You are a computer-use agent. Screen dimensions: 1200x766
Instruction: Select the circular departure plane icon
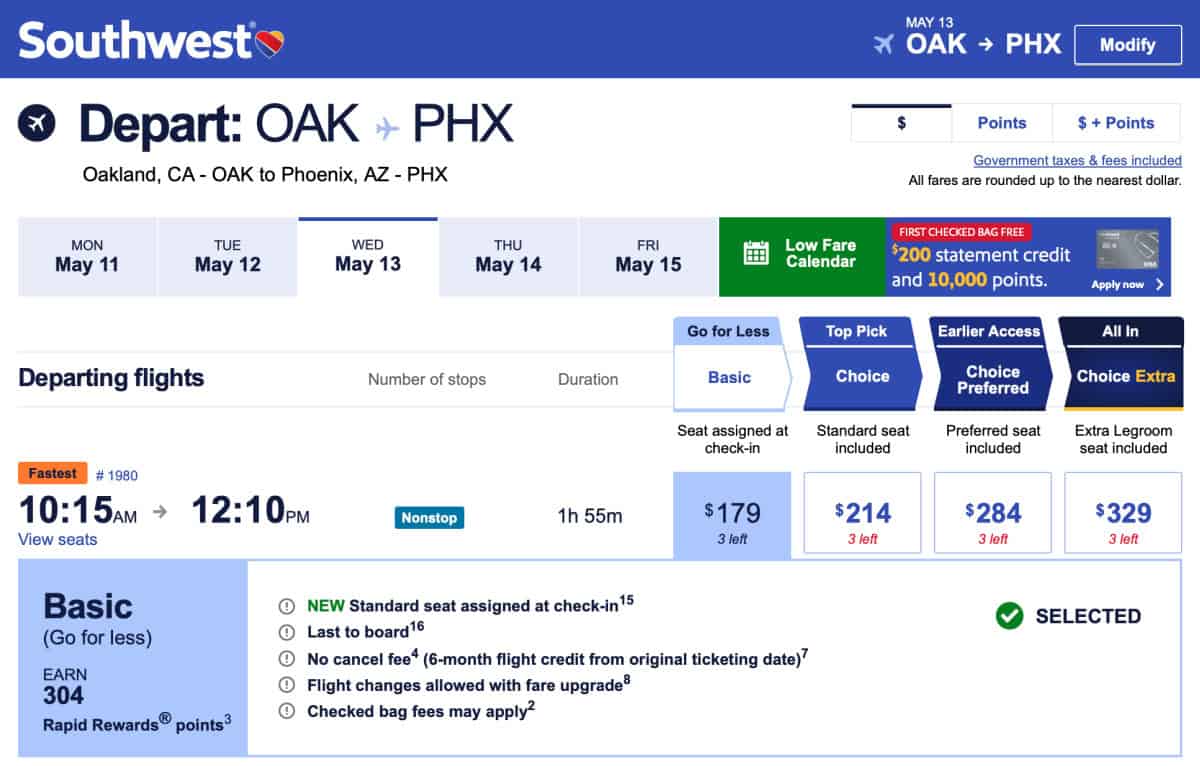point(37,125)
